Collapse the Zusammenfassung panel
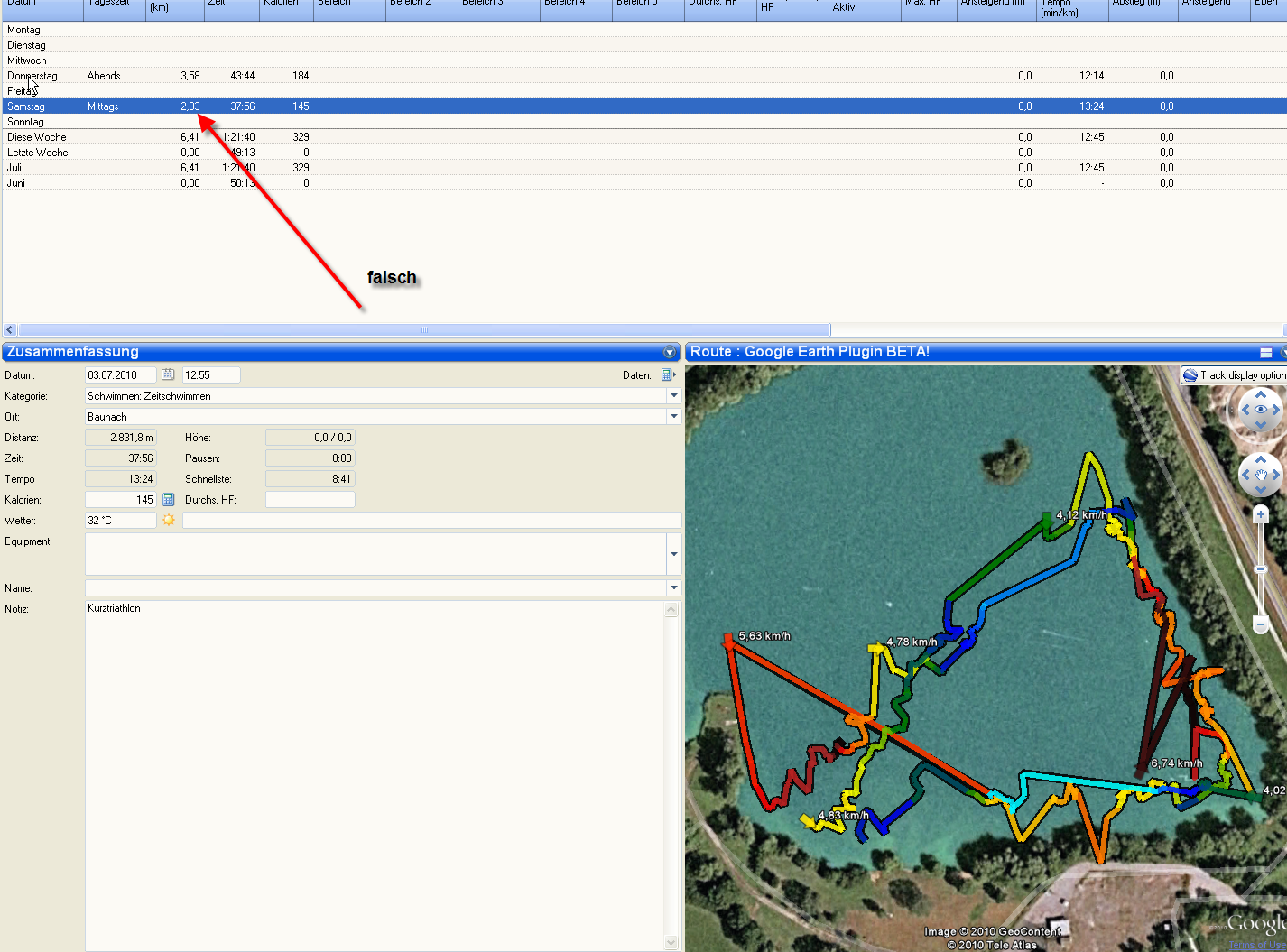The height and width of the screenshot is (952, 1287). tap(670, 352)
